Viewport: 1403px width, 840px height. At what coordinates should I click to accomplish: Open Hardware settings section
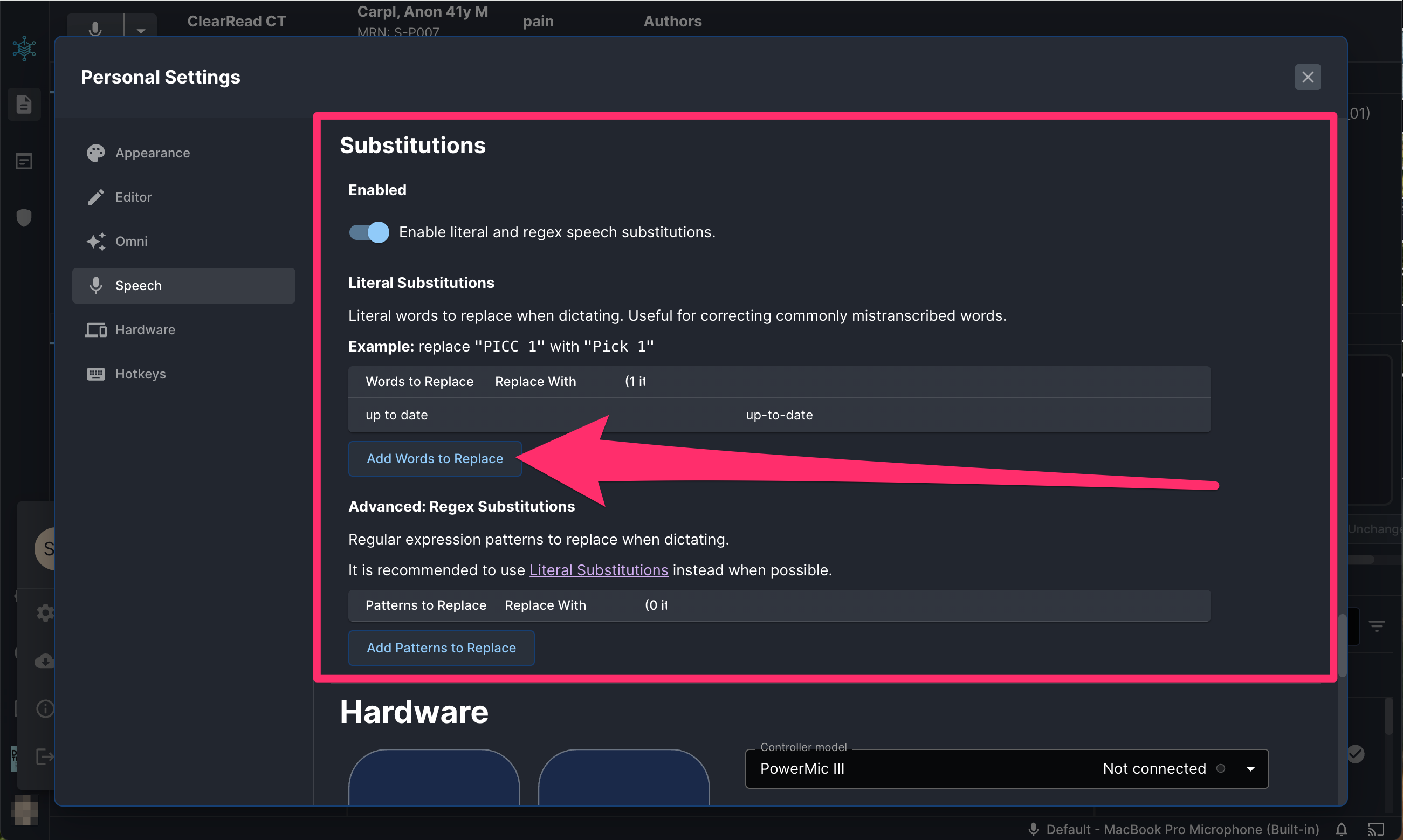(x=183, y=329)
